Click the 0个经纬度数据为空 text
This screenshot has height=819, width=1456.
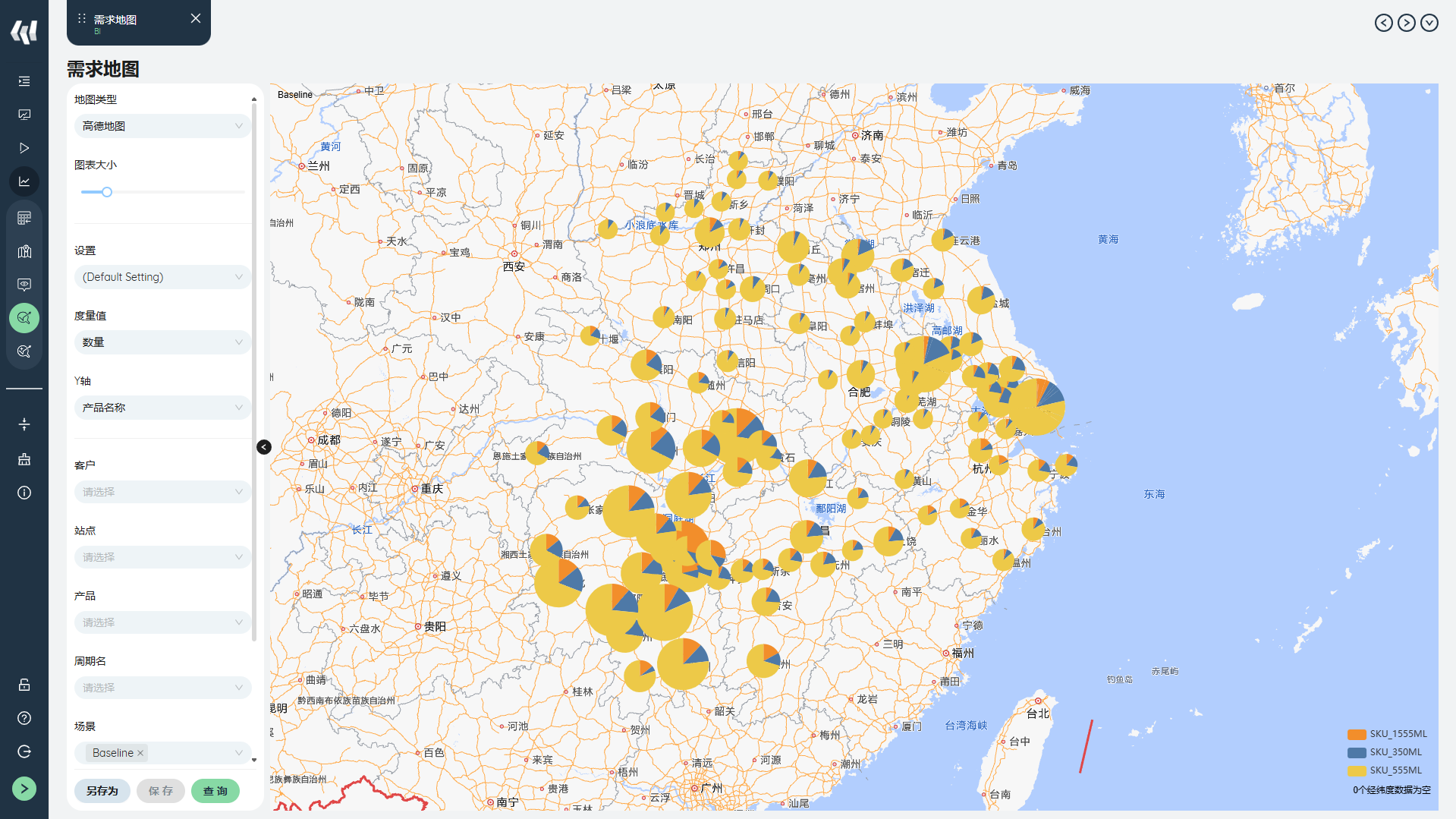pyautogui.click(x=1392, y=790)
